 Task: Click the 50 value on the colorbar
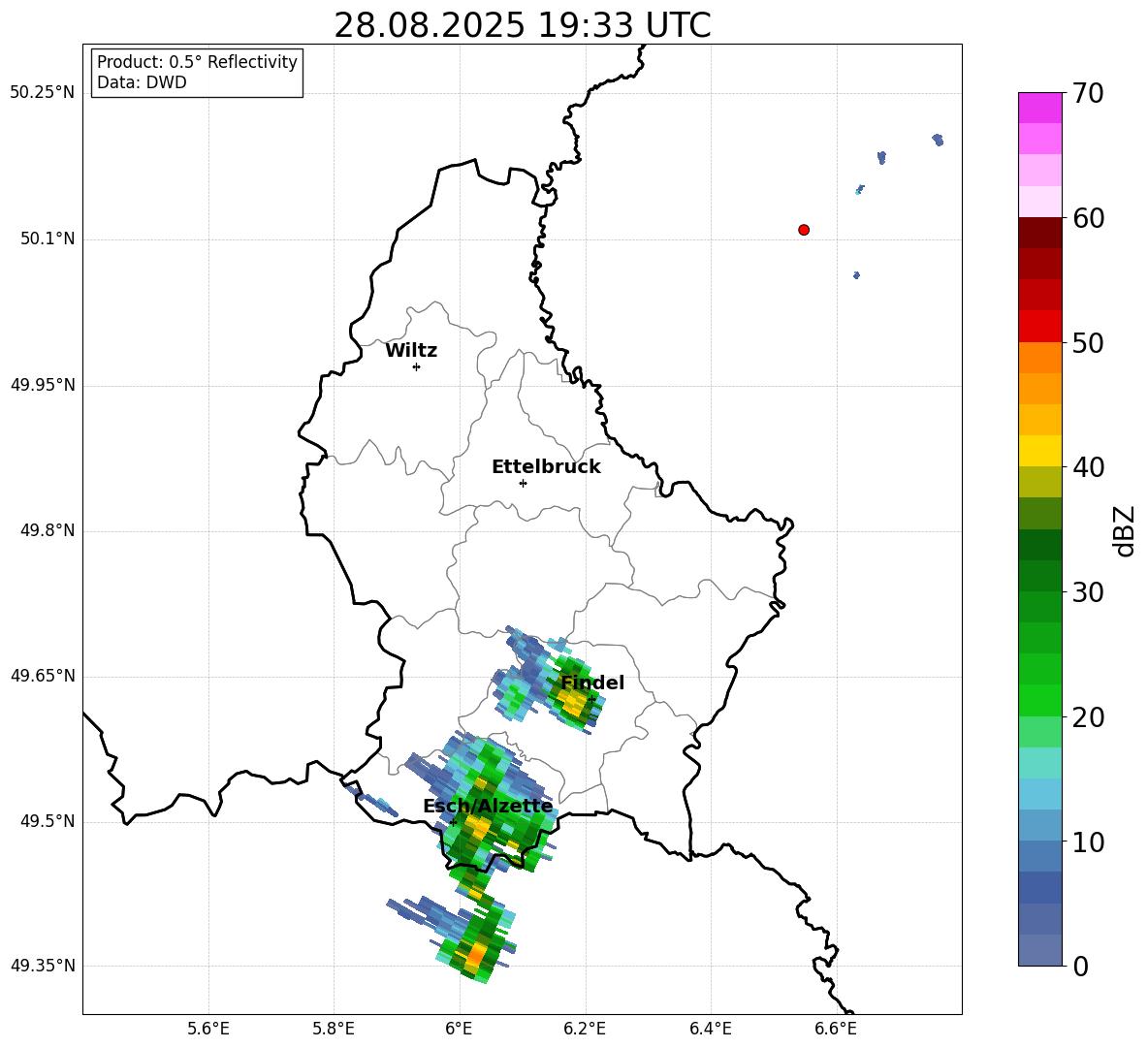1088,342
